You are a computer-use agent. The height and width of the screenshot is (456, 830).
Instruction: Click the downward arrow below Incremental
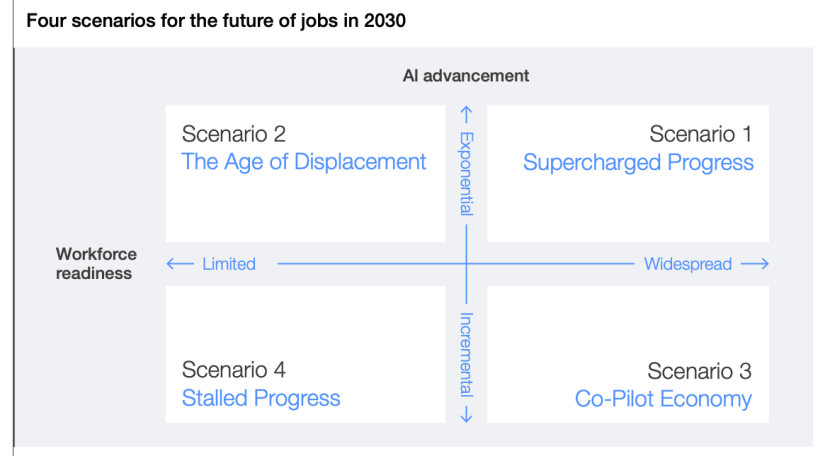(466, 415)
